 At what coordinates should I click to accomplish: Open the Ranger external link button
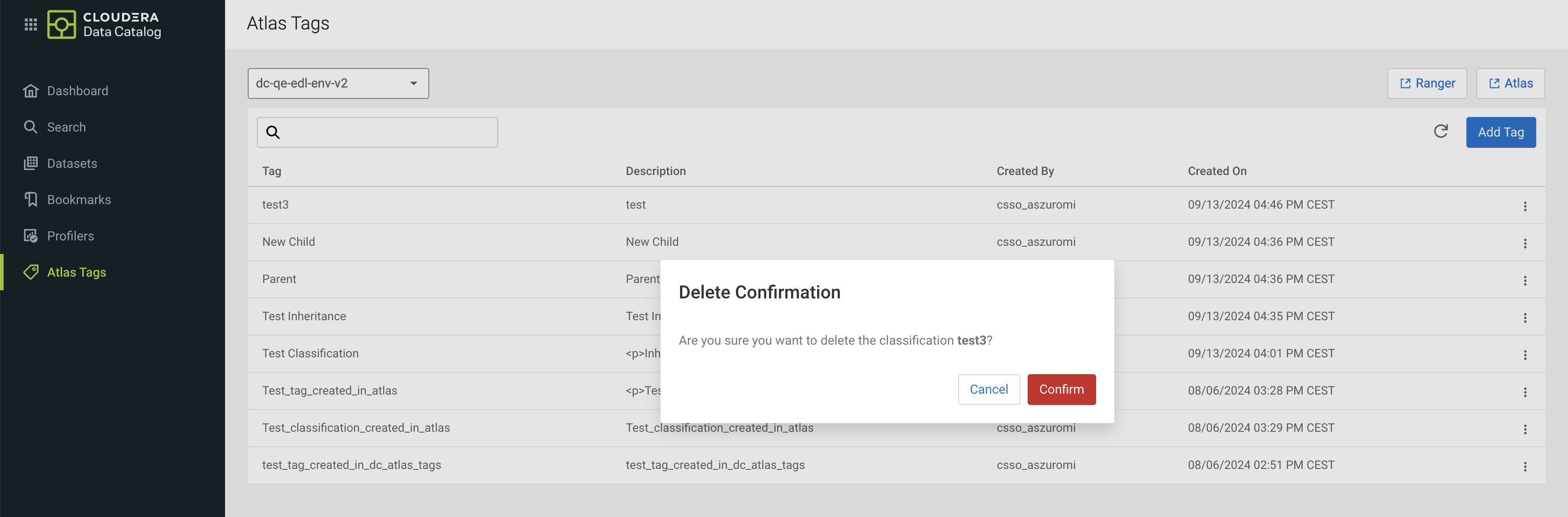click(1427, 83)
